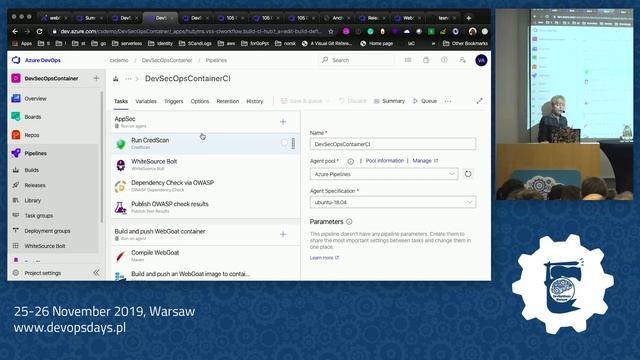Open Deployment groups under Pipelines
Viewport: 640px width, 360px height.
click(47, 231)
